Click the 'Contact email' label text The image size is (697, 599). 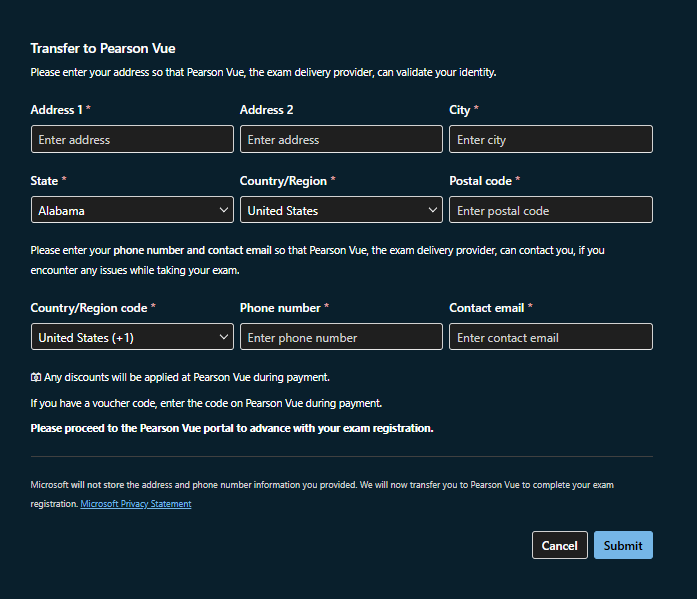click(x=486, y=308)
